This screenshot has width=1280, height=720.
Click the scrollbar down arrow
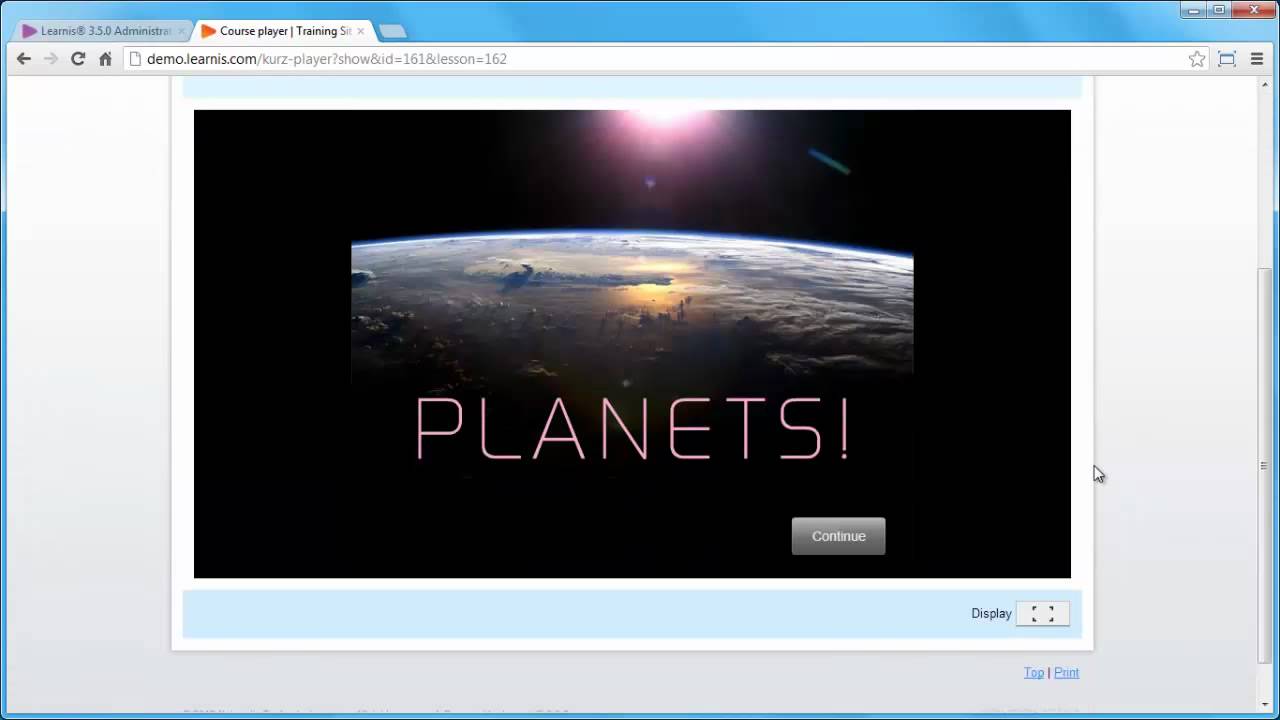pyautogui.click(x=1264, y=703)
